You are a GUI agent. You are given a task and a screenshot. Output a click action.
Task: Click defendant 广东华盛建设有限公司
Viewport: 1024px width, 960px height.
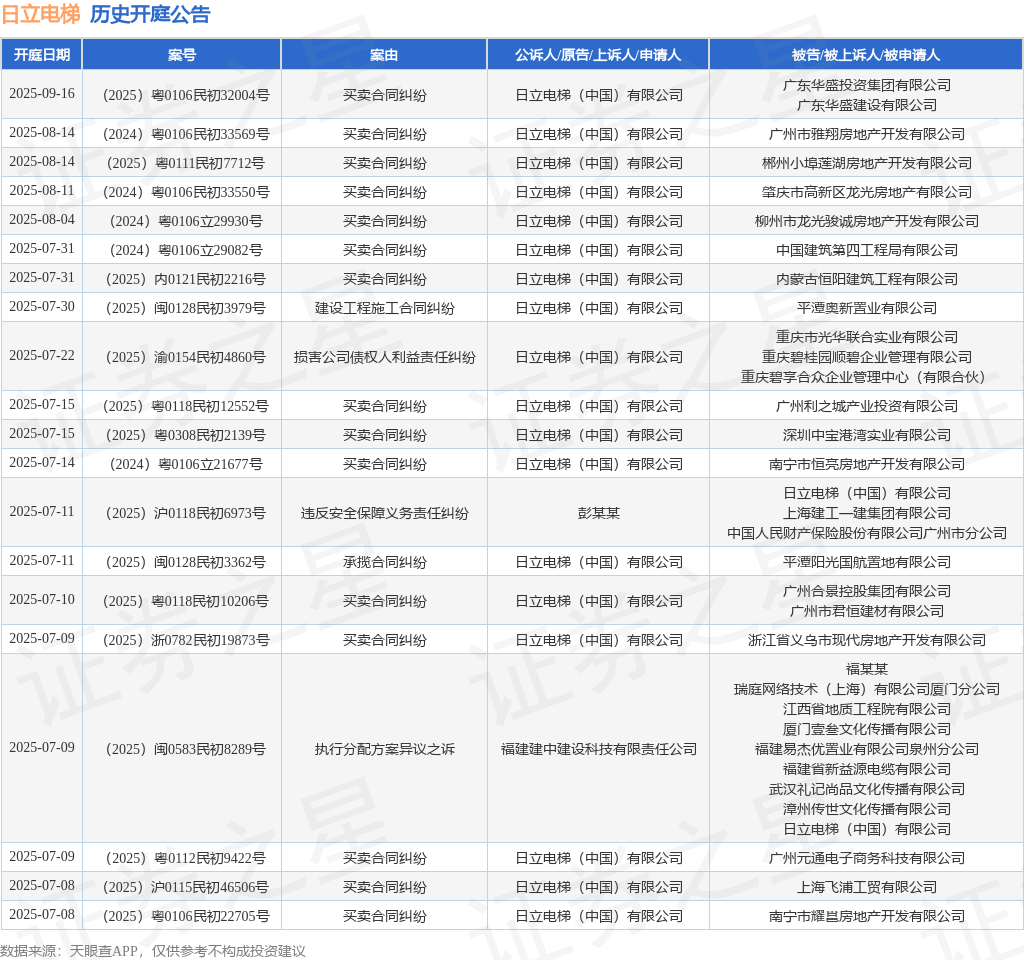click(x=867, y=105)
